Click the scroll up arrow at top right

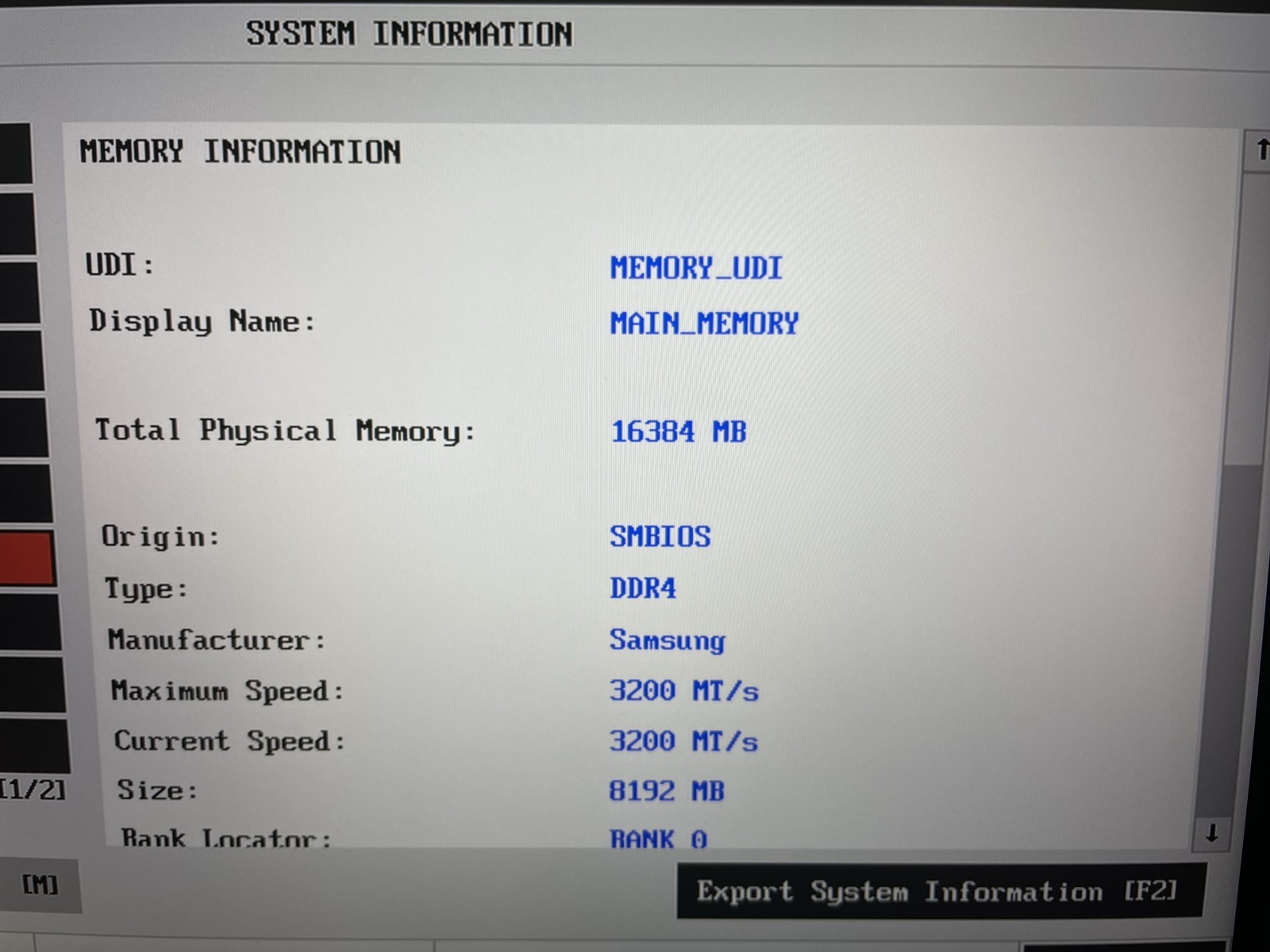(1260, 149)
